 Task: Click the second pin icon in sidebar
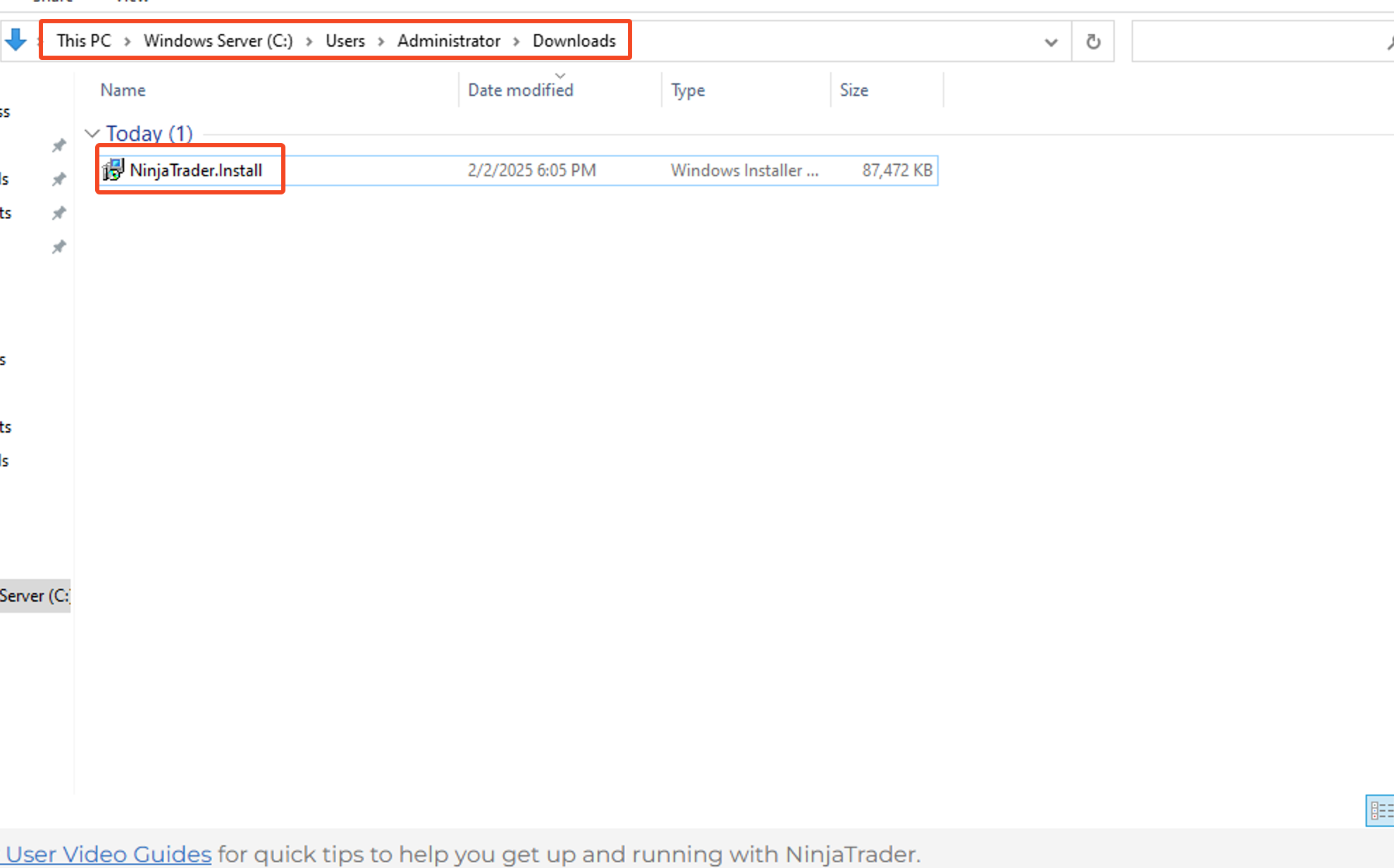click(59, 179)
